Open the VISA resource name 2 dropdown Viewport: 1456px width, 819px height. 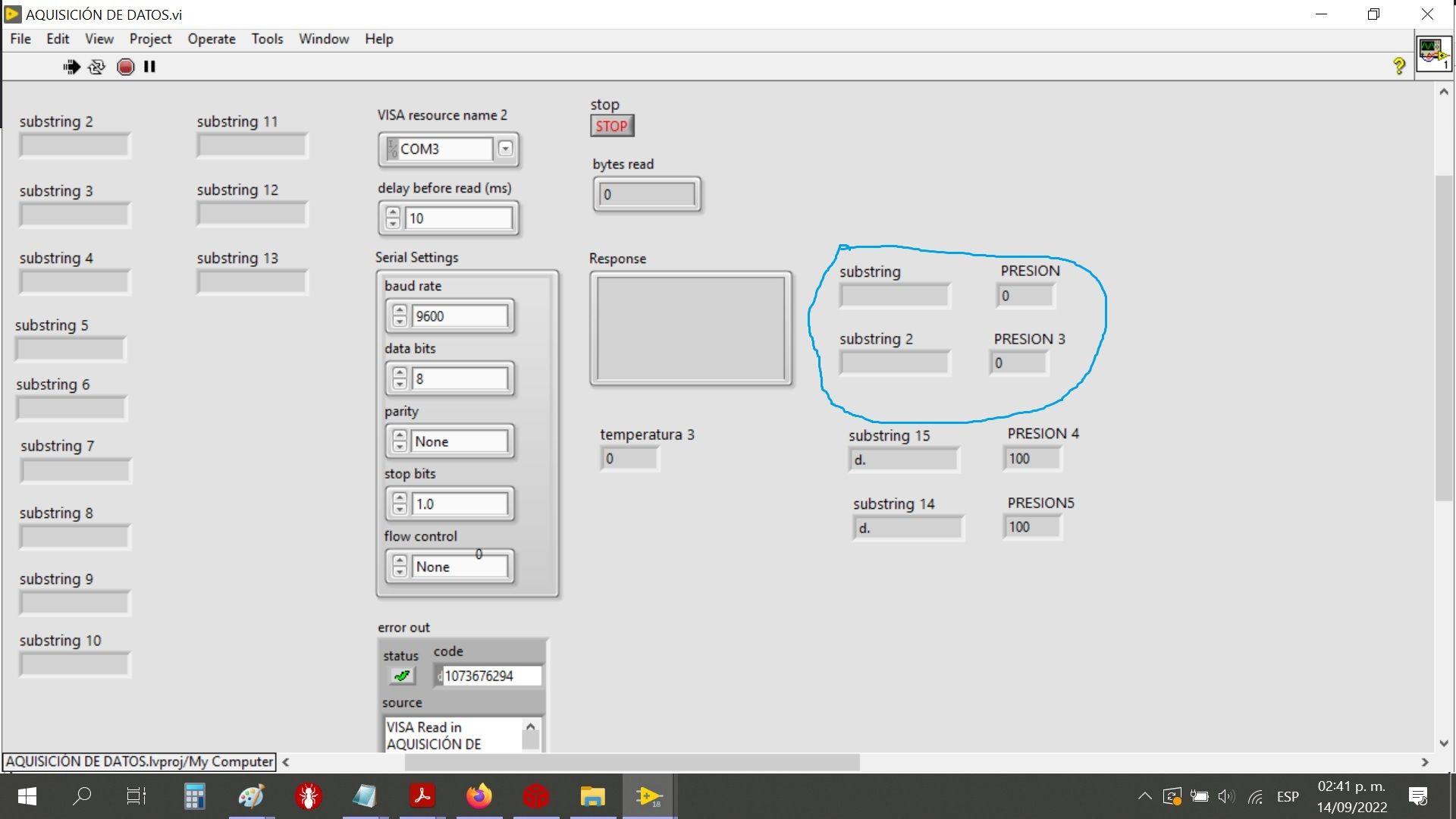coord(505,149)
